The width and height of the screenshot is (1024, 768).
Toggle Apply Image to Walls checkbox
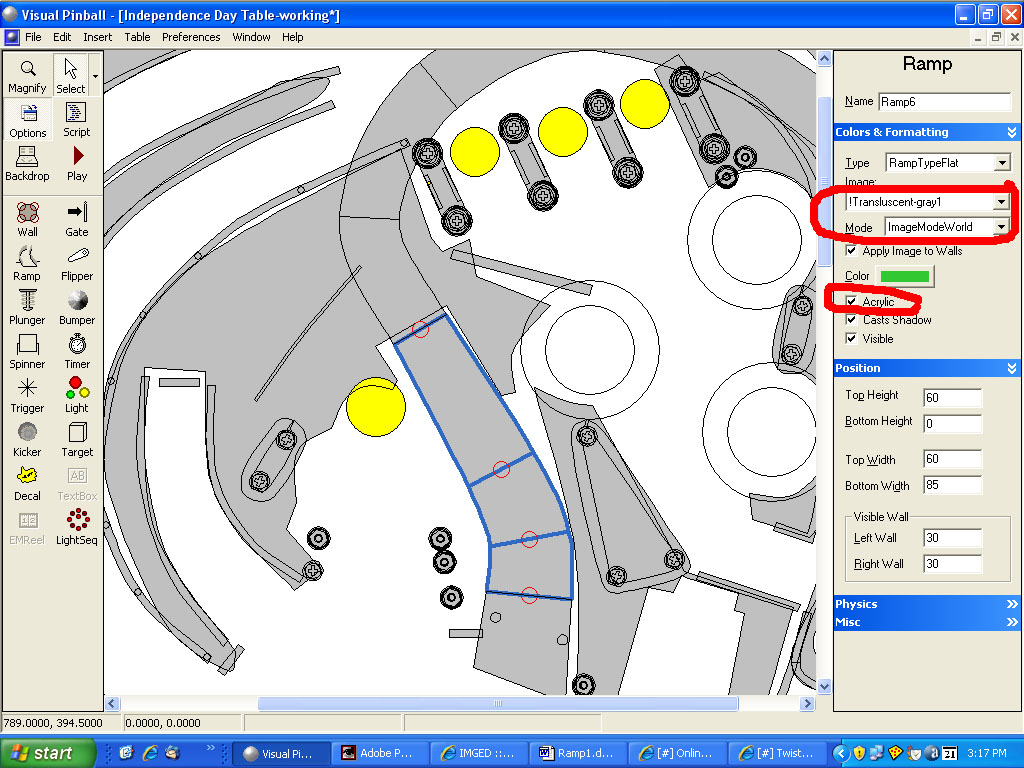click(852, 251)
